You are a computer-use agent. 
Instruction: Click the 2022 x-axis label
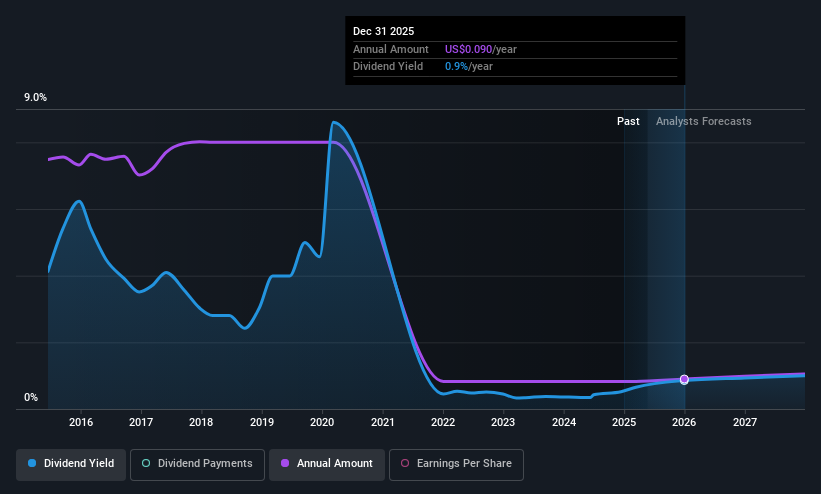tap(443, 422)
